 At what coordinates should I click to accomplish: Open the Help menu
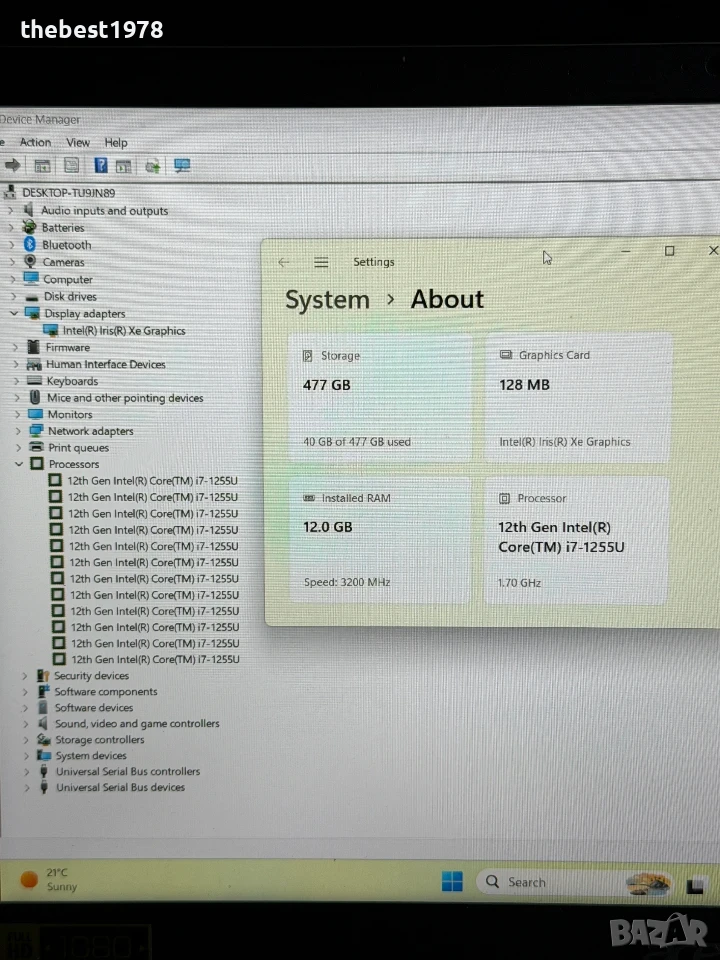click(116, 143)
